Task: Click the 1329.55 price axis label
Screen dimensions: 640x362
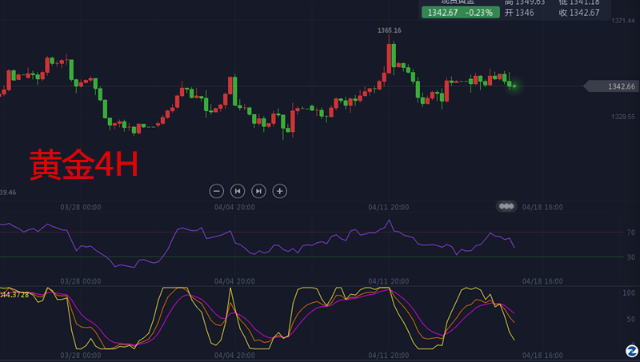Action: [x=623, y=117]
